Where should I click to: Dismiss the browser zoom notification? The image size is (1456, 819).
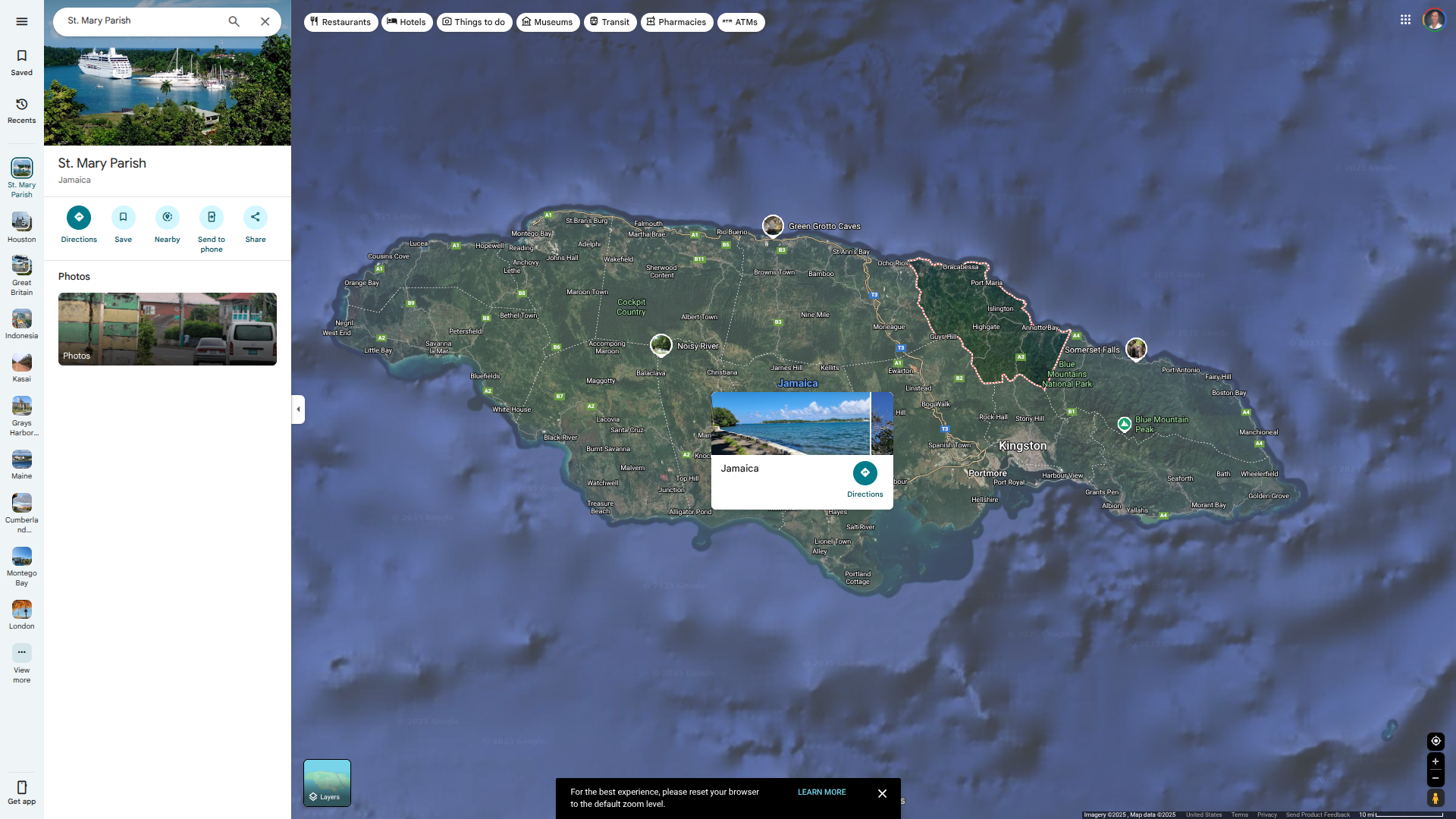click(882, 793)
